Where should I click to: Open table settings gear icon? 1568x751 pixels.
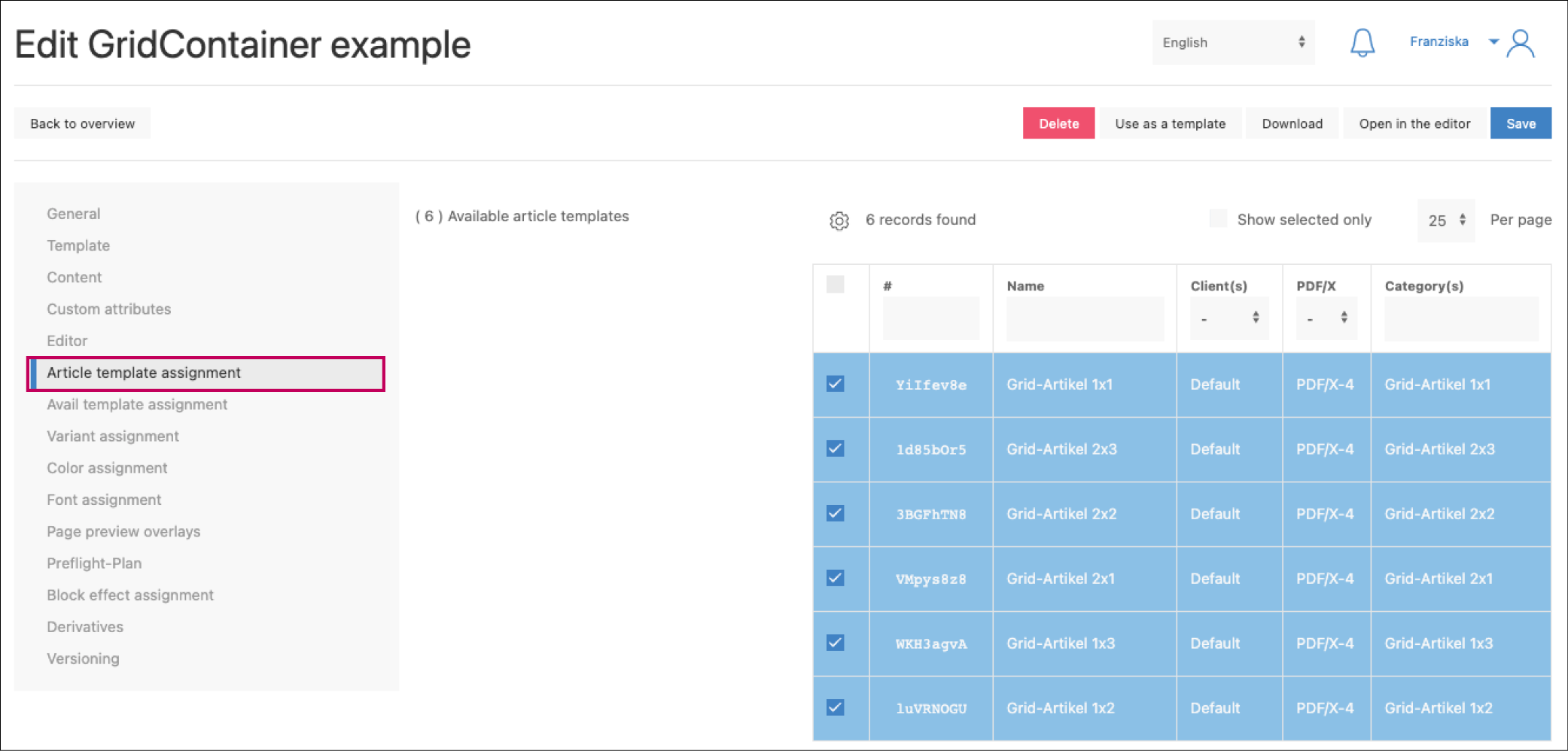coord(839,220)
